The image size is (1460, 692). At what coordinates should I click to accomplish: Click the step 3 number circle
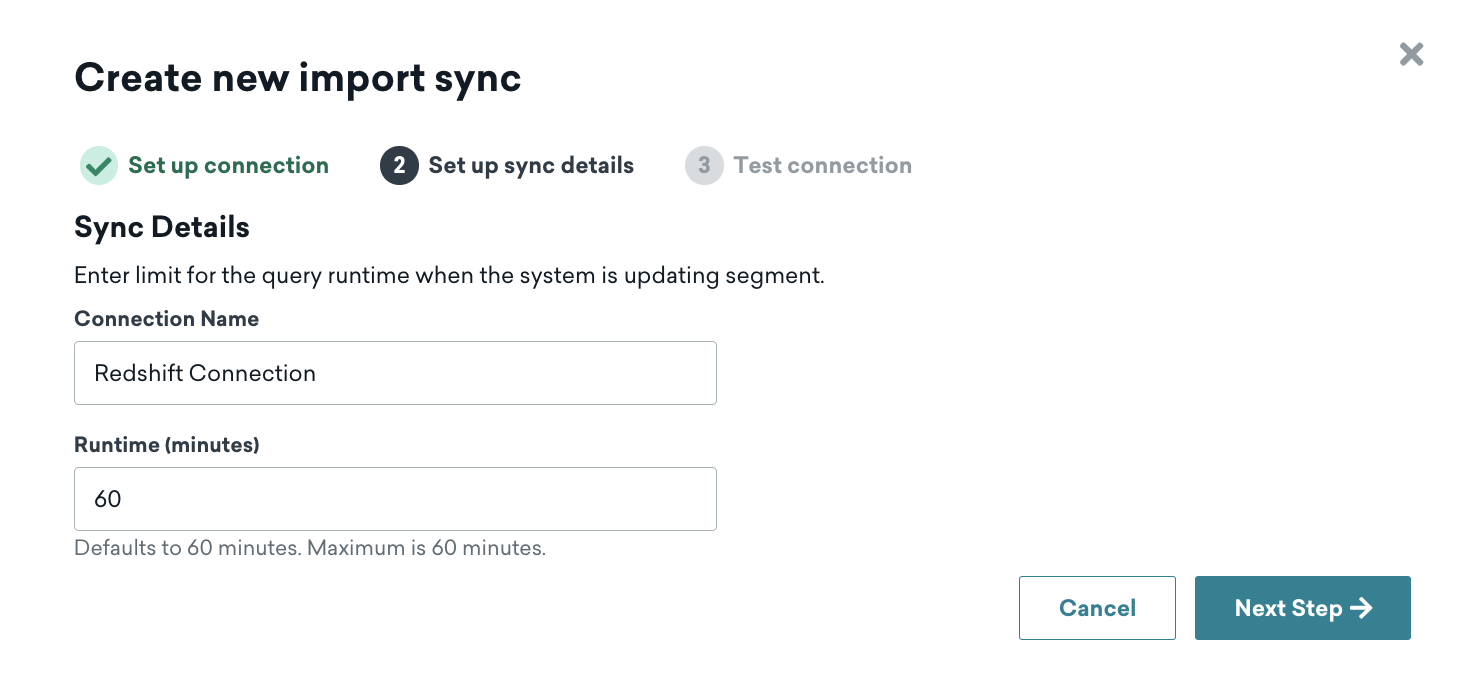(x=704, y=166)
